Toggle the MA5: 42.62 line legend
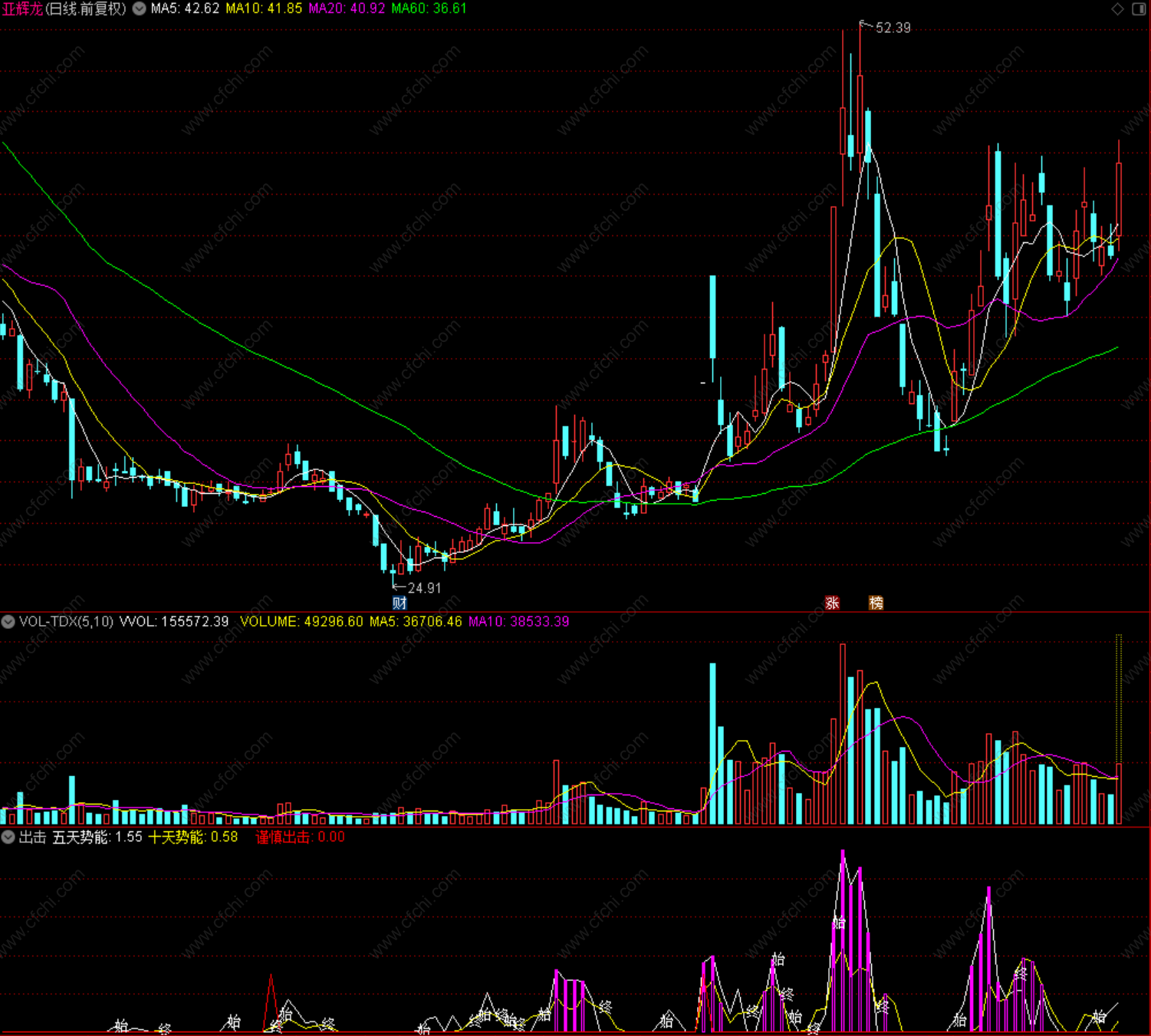 [x=185, y=9]
